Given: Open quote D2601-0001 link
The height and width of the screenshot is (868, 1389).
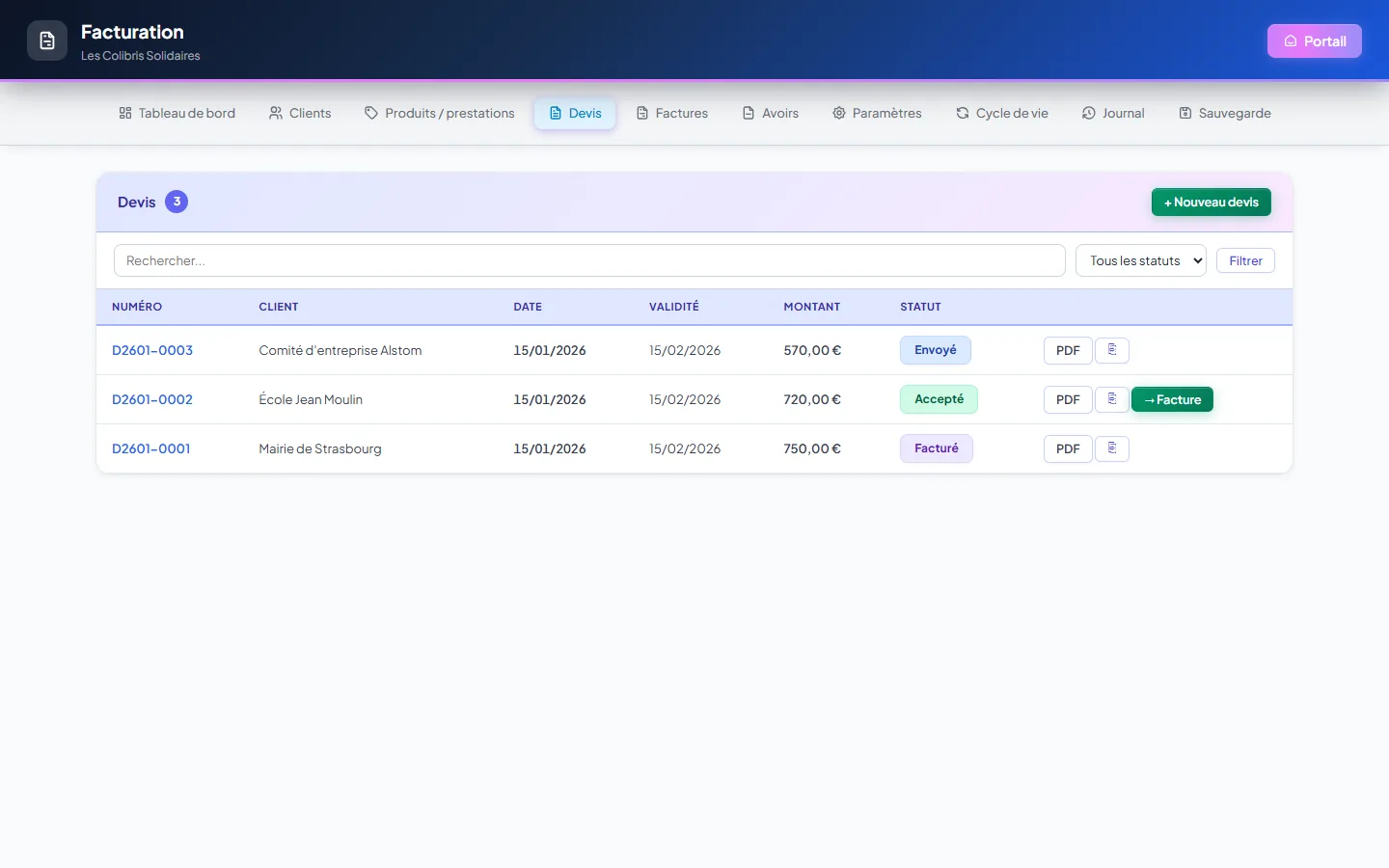Looking at the screenshot, I should click(151, 448).
